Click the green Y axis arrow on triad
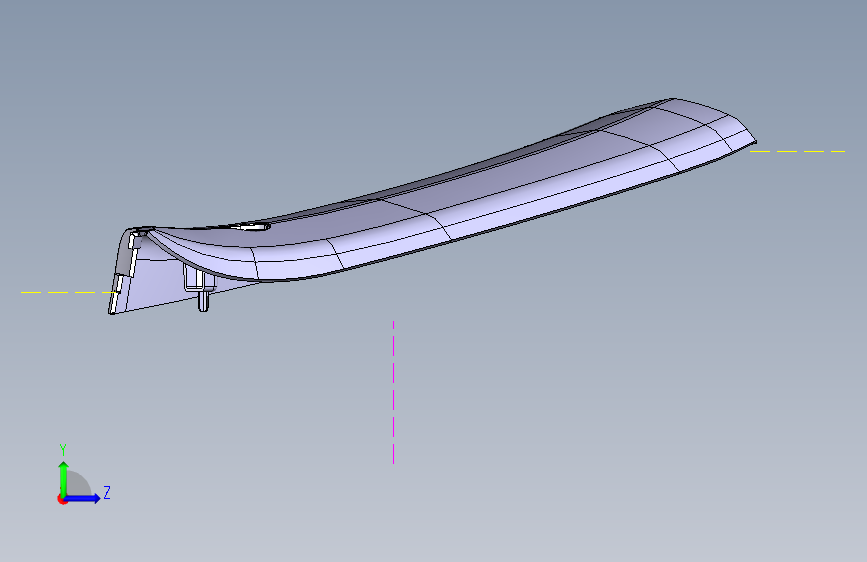This screenshot has height=562, width=867. click(64, 478)
